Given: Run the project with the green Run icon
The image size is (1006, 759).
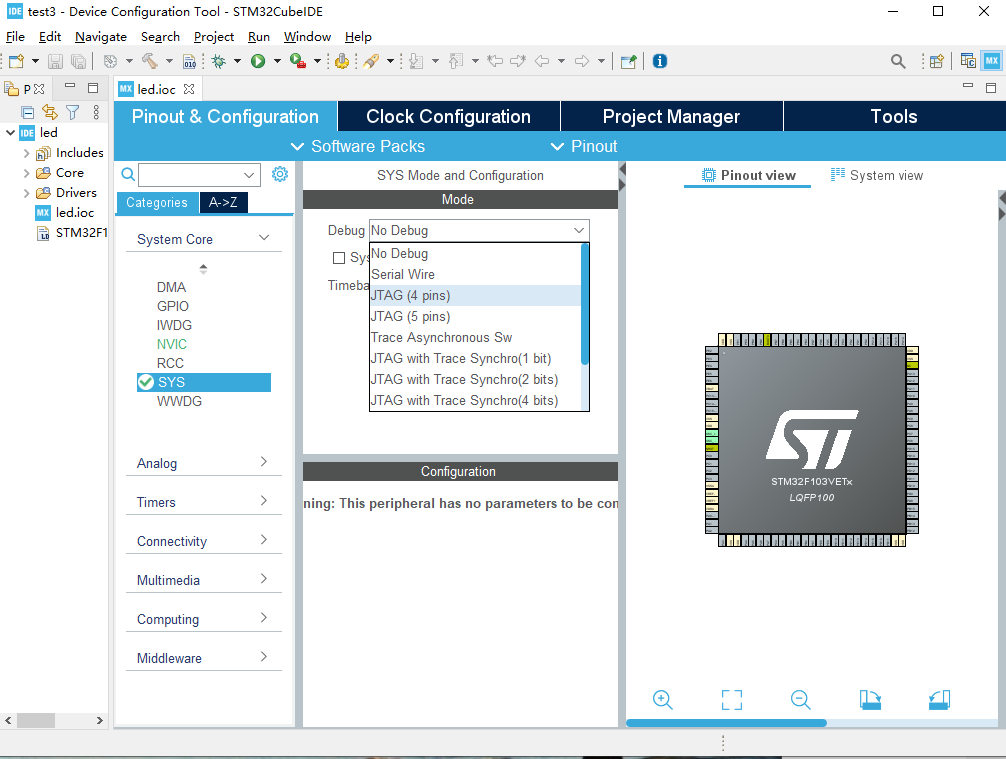Looking at the screenshot, I should coord(260,60).
